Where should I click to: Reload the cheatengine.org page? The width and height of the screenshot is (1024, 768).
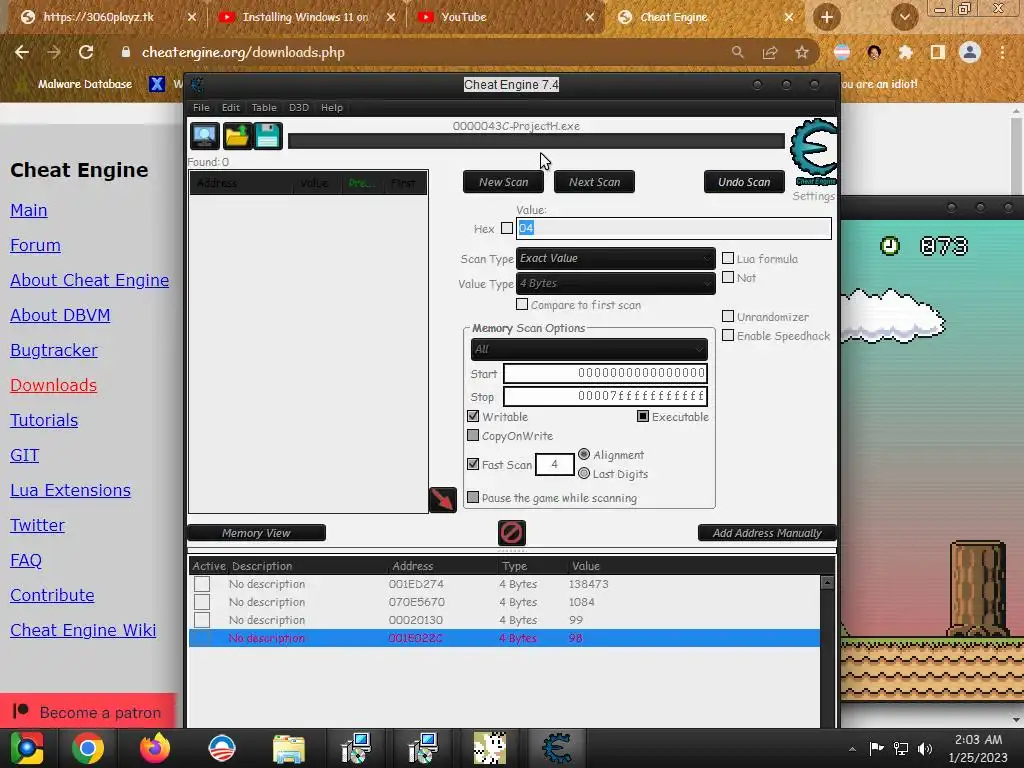(x=86, y=52)
